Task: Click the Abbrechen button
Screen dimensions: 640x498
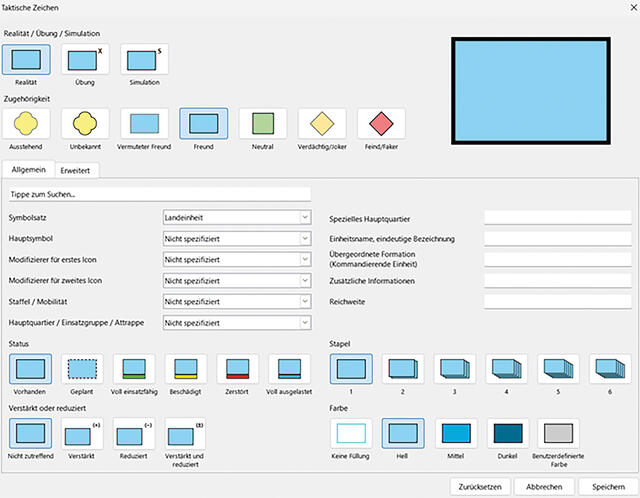Action: [544, 487]
